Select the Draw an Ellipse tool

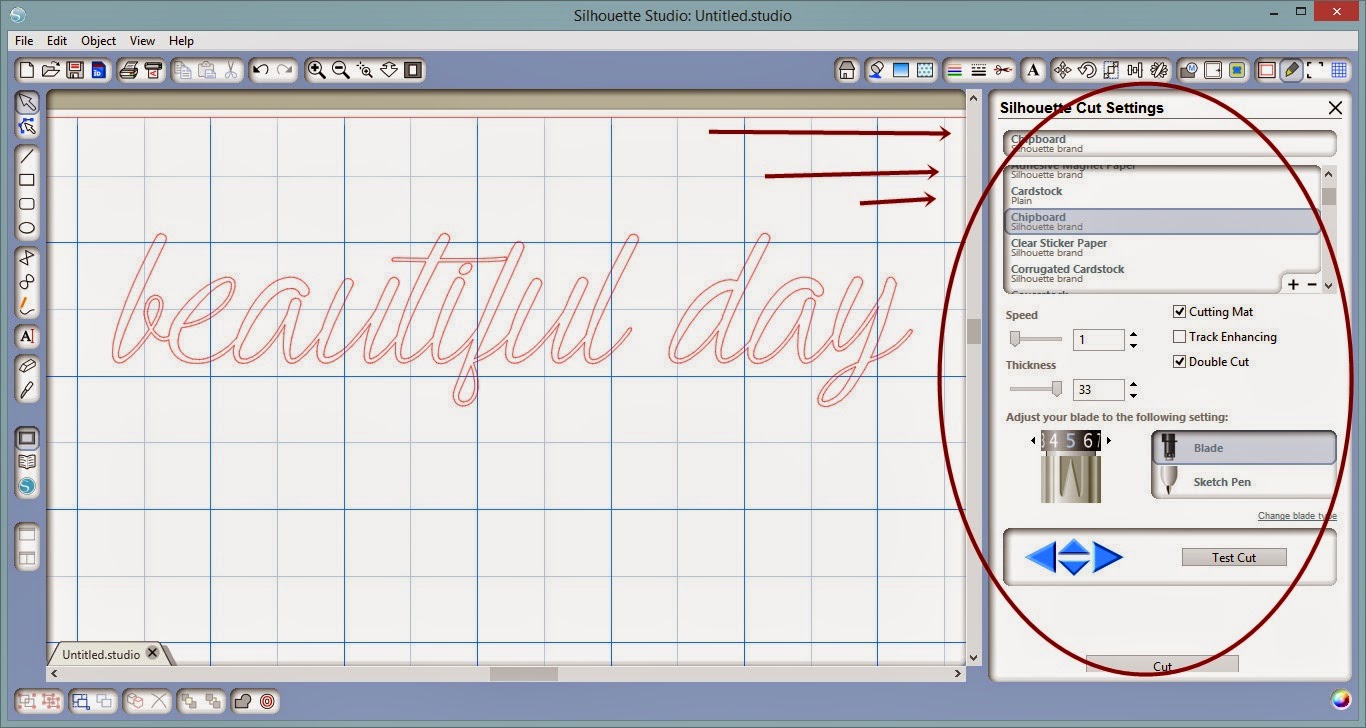(27, 228)
